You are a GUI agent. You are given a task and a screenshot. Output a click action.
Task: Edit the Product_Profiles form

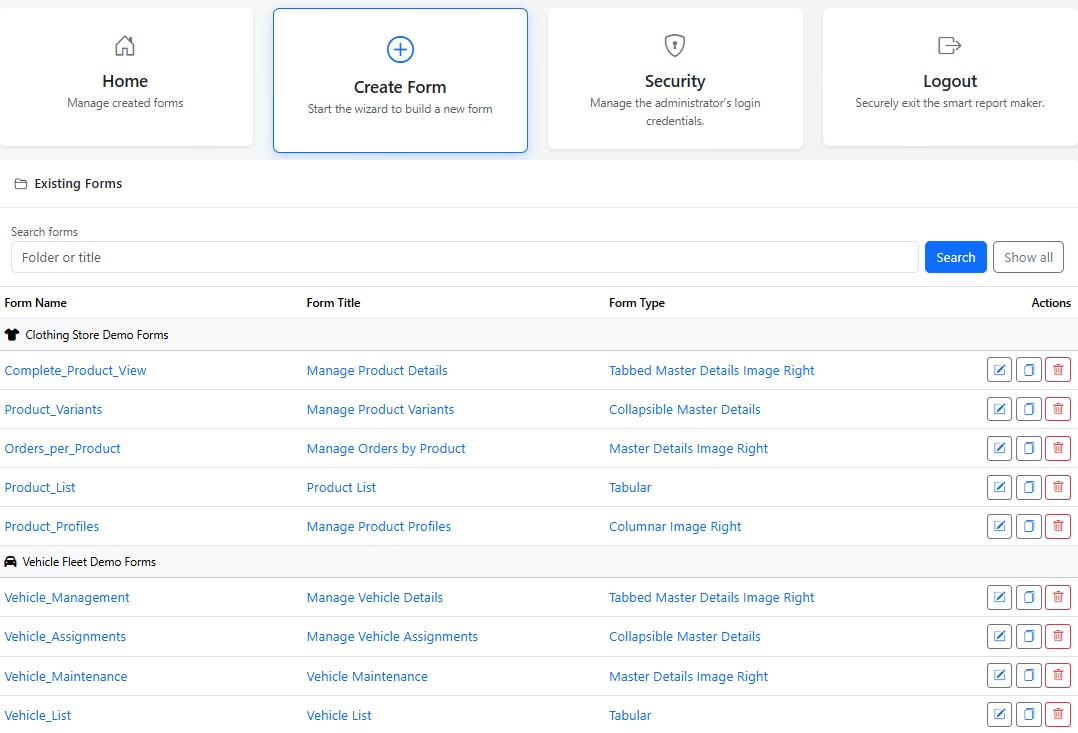tap(999, 527)
